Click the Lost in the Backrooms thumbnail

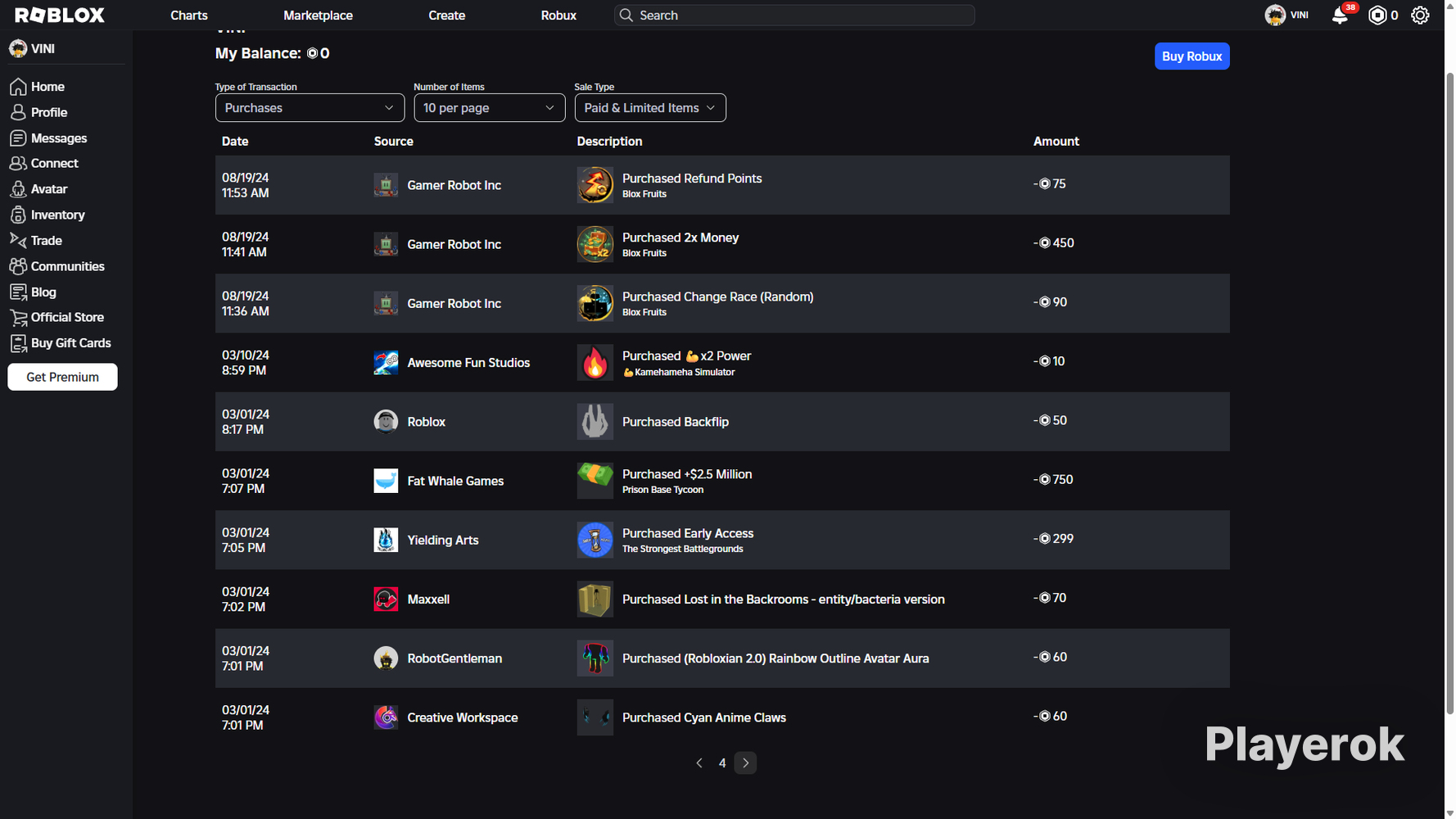[x=595, y=600]
